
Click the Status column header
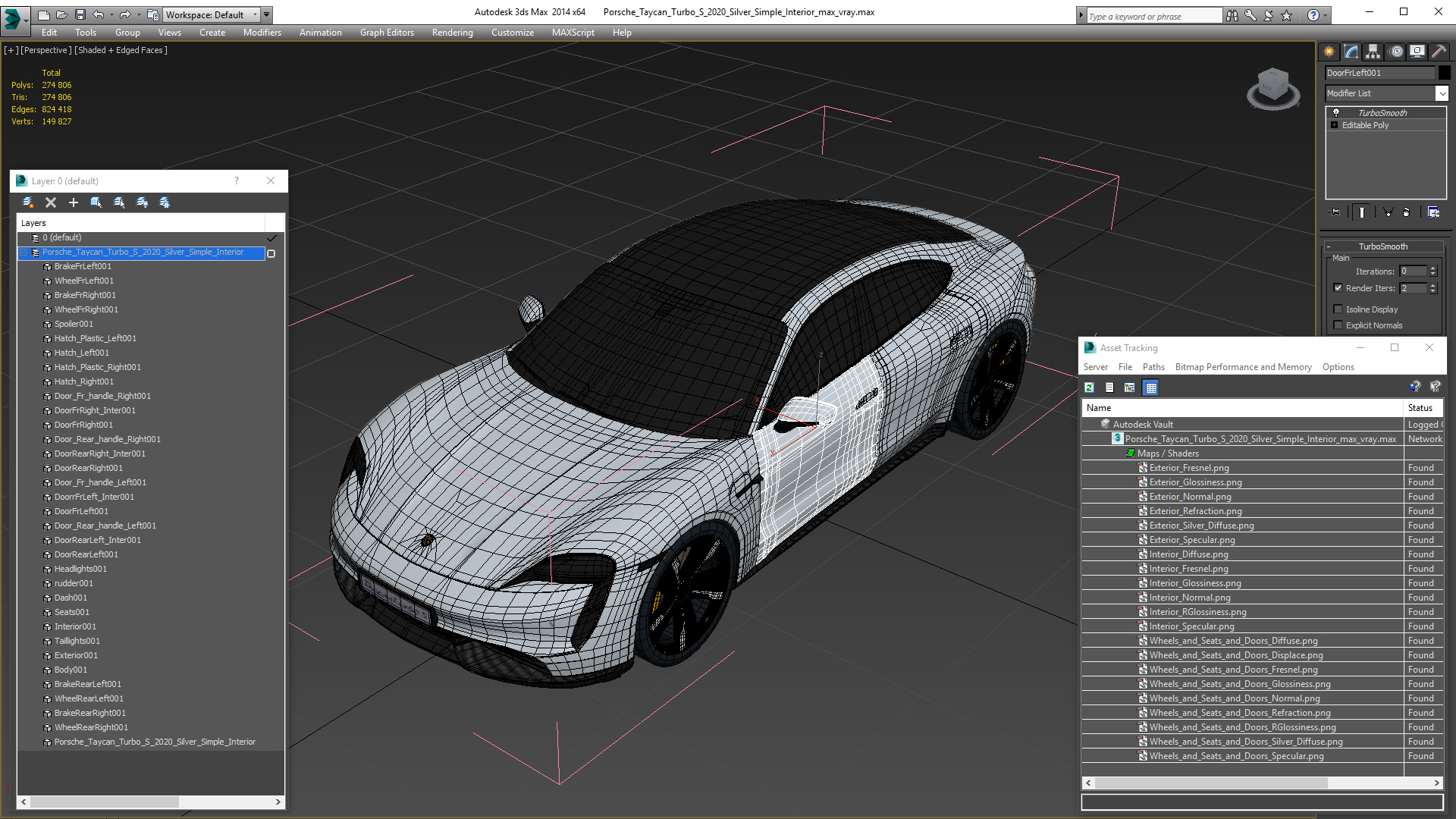pyautogui.click(x=1424, y=408)
